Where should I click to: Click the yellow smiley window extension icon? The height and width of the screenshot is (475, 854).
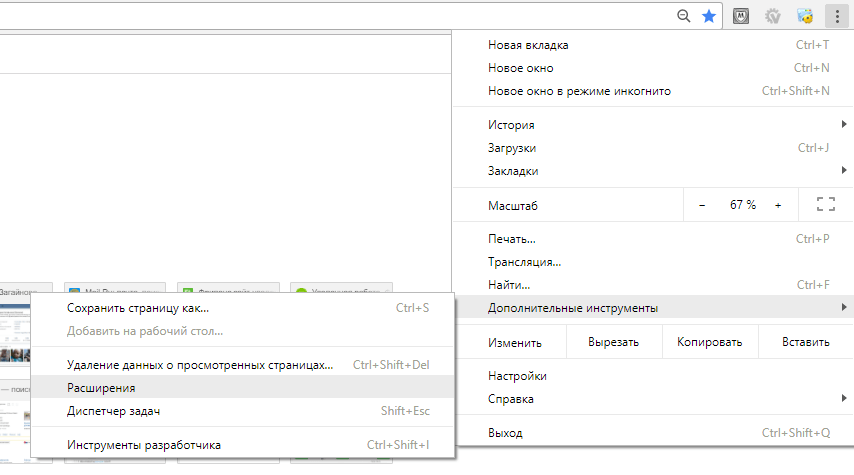(x=804, y=16)
